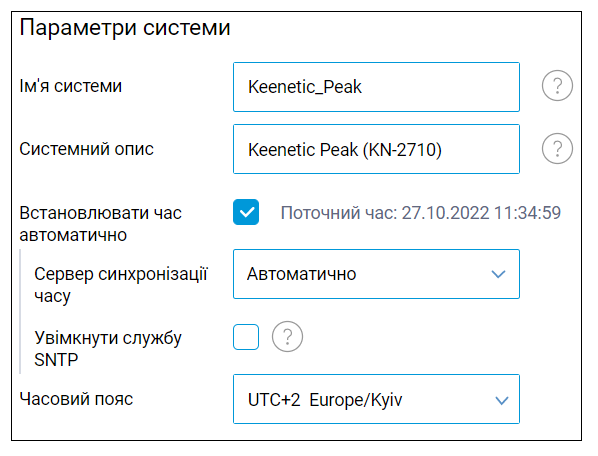Enable the Увімкнути службу SNTP checkbox
Viewport: 598px width, 456px height.
[x=246, y=337]
